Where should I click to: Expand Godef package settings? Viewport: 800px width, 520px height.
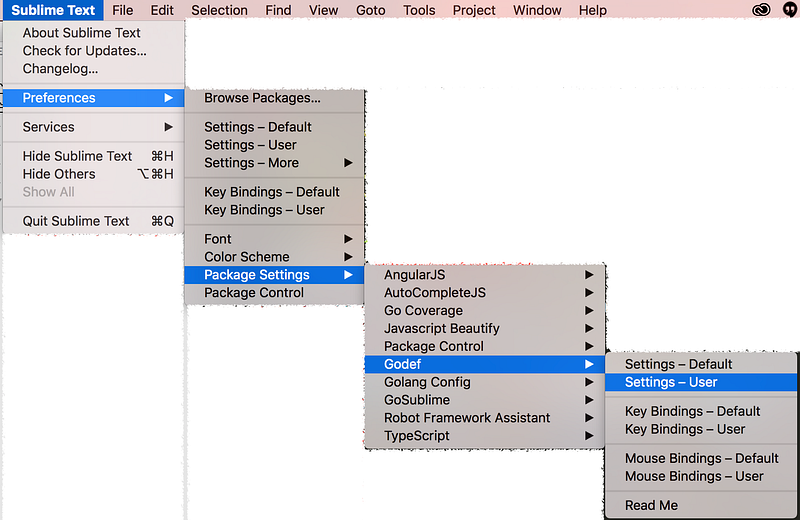coord(485,364)
